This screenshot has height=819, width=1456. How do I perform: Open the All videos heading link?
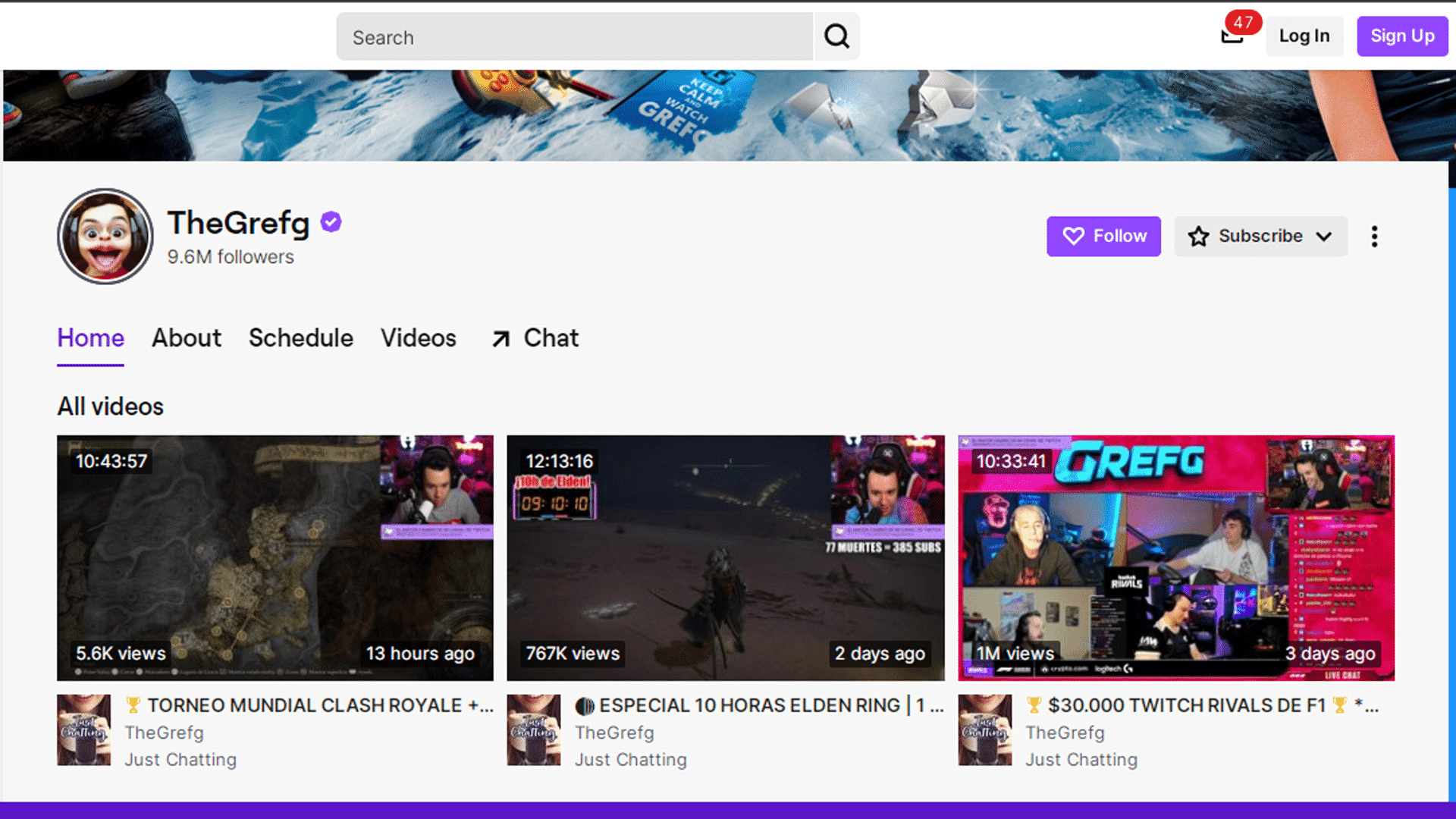(111, 406)
